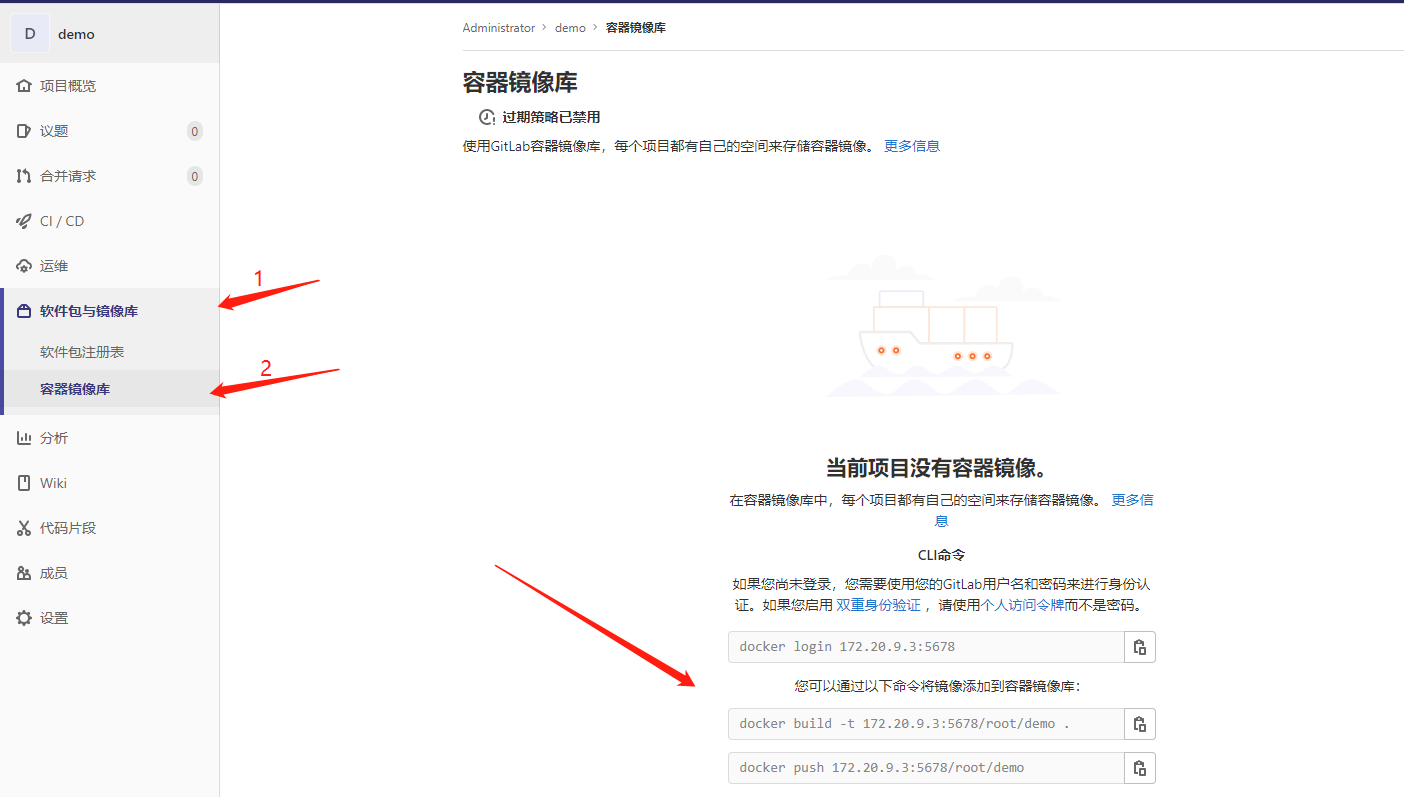Click the docker login command field

point(926,647)
